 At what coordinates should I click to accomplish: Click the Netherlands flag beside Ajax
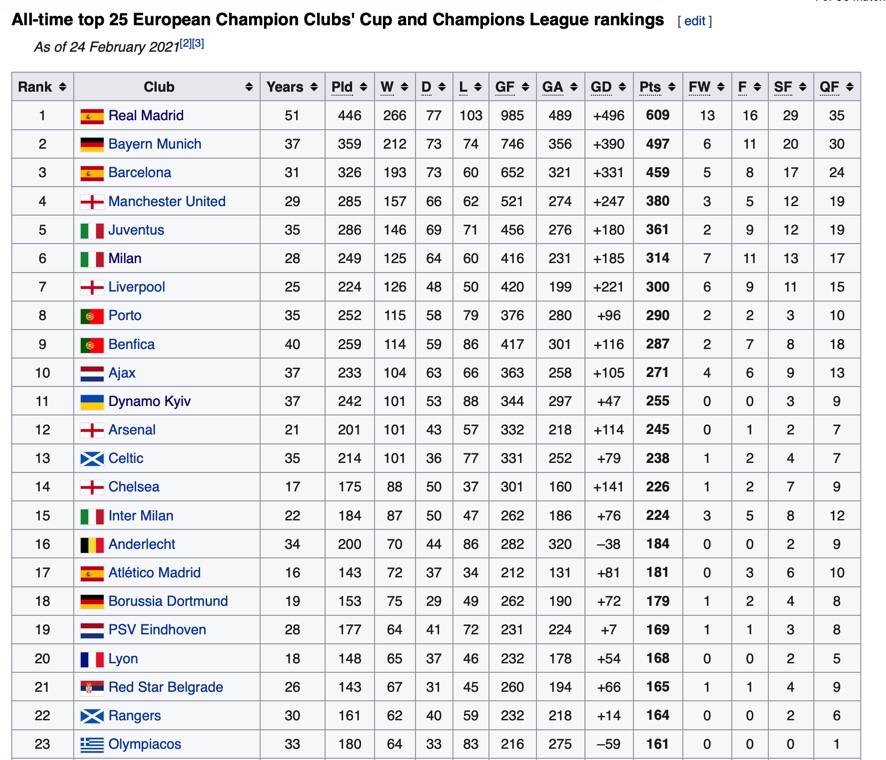tap(92, 373)
